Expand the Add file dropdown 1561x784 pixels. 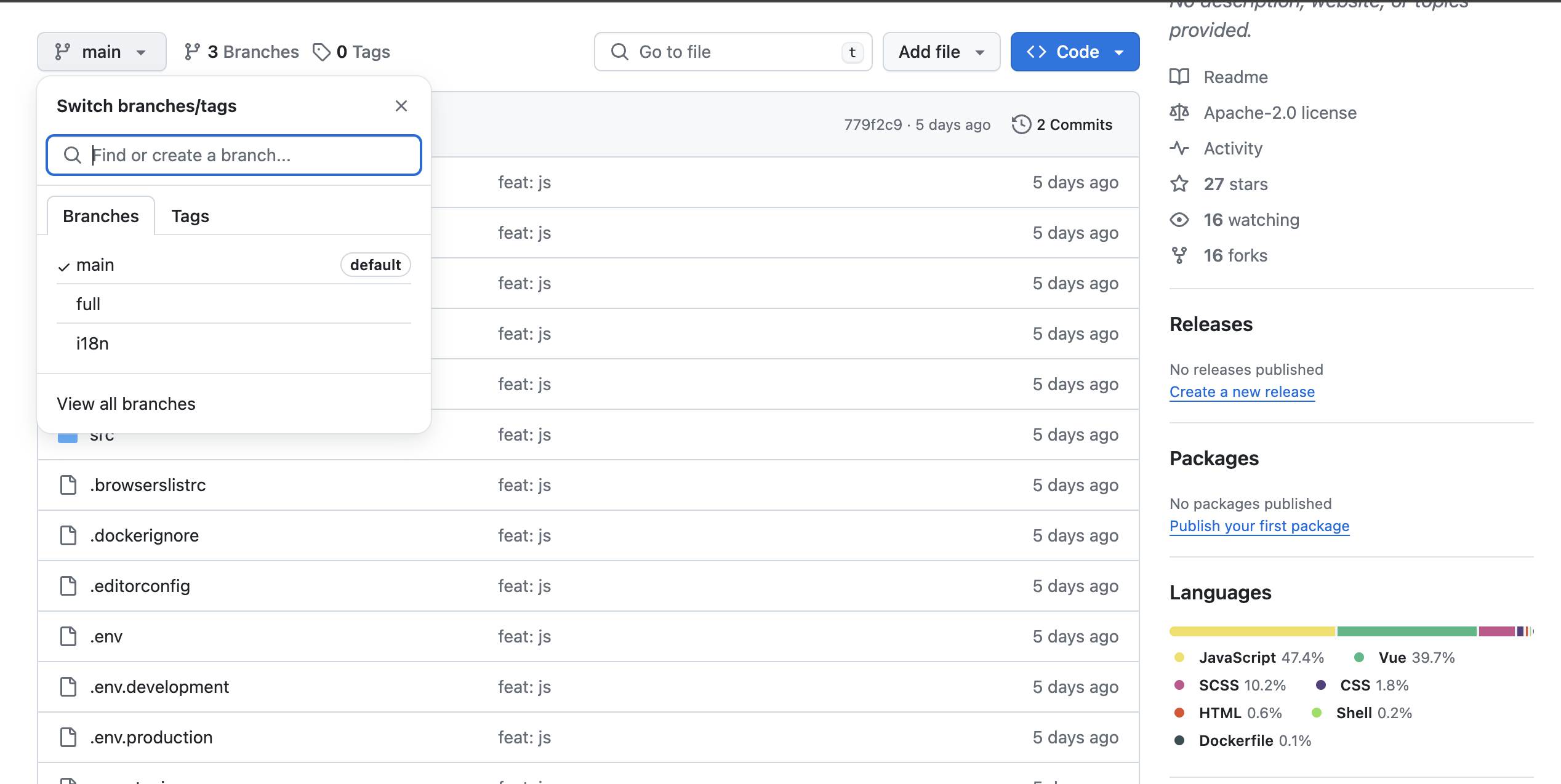pyautogui.click(x=941, y=52)
